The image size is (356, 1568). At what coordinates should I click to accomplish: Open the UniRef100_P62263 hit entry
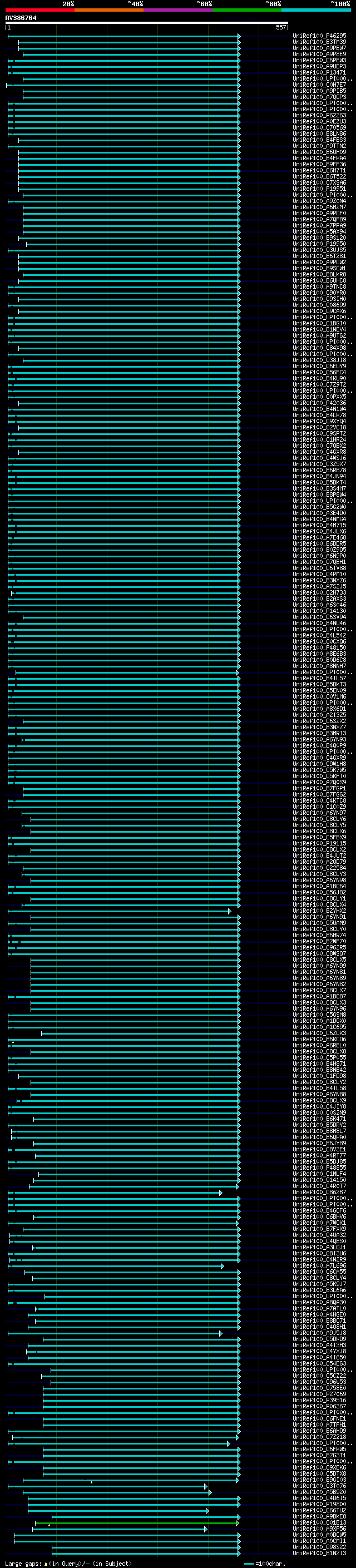pyautogui.click(x=319, y=116)
